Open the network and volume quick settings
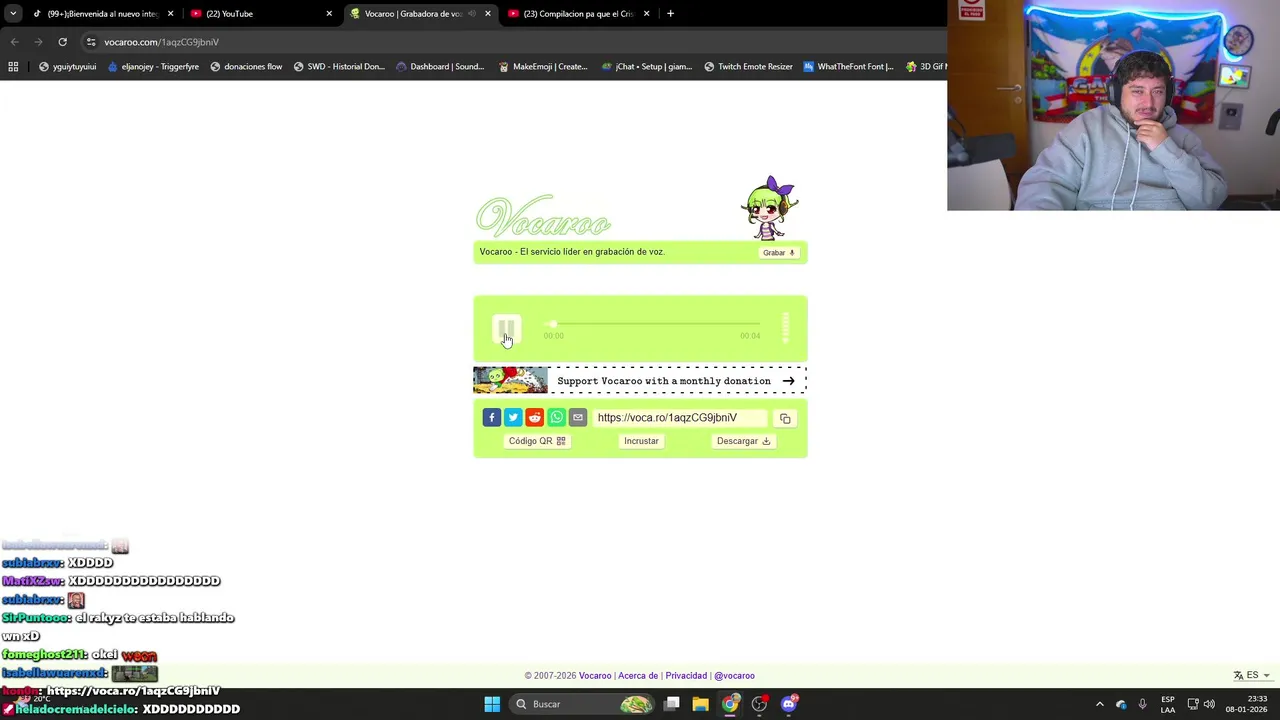The width and height of the screenshot is (1280, 720). 1201,704
